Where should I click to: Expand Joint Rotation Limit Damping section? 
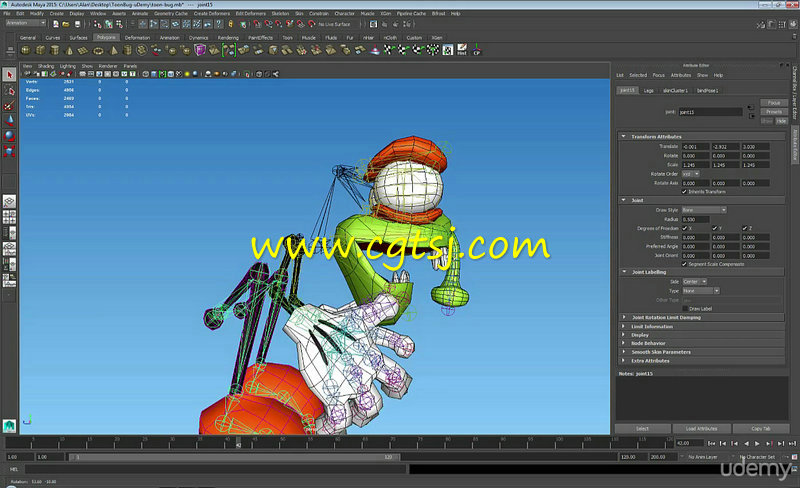(623, 317)
